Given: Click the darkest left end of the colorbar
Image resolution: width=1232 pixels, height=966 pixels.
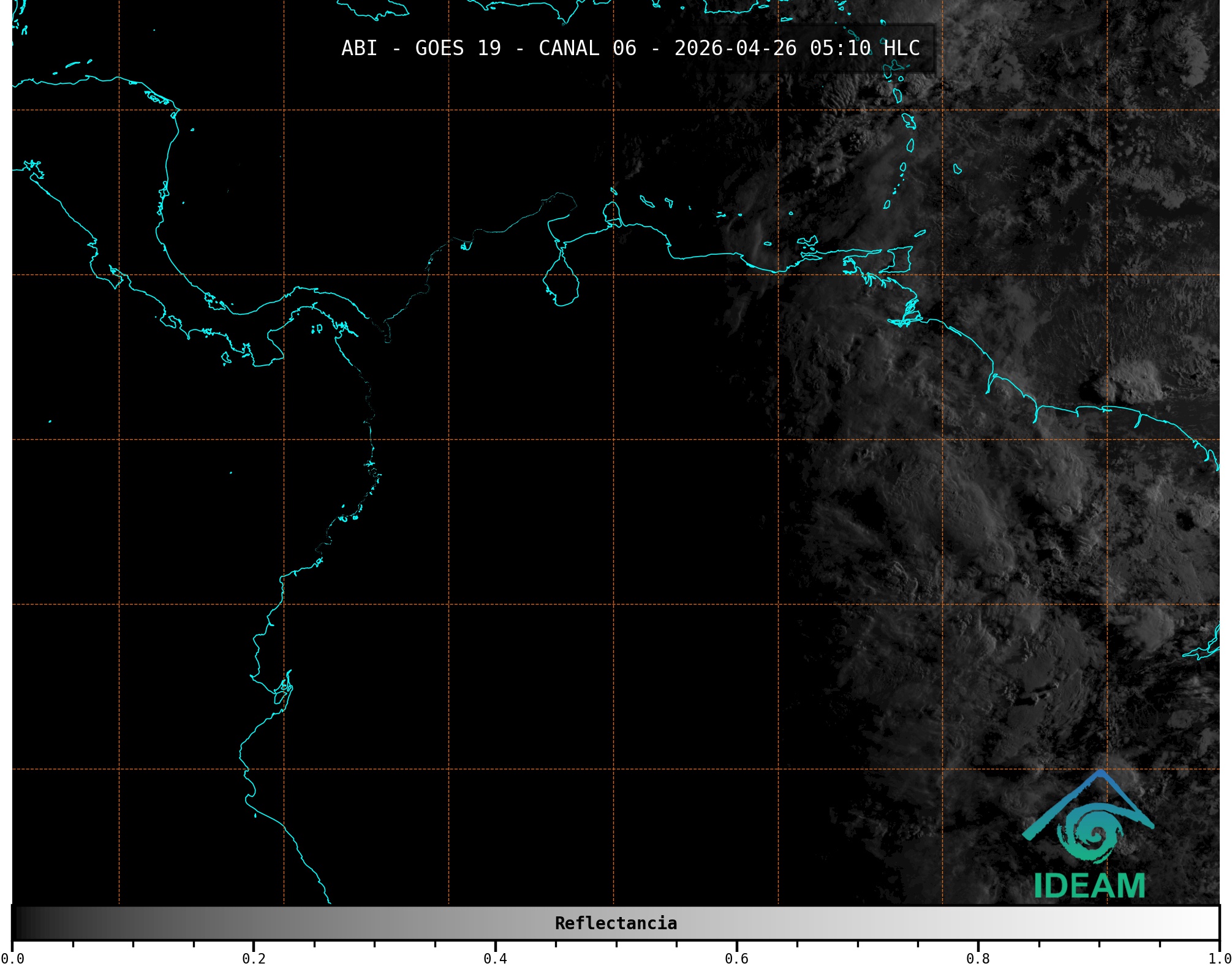Looking at the screenshot, I should [x=20, y=923].
